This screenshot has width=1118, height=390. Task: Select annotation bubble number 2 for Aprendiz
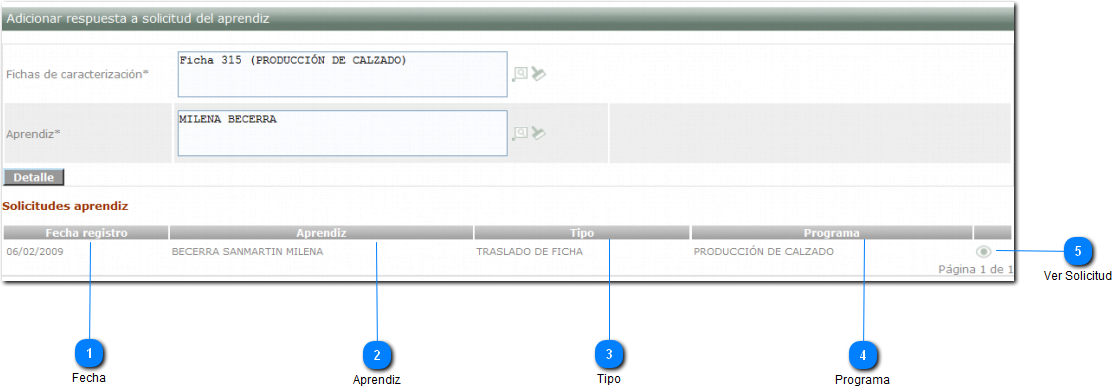(x=377, y=355)
